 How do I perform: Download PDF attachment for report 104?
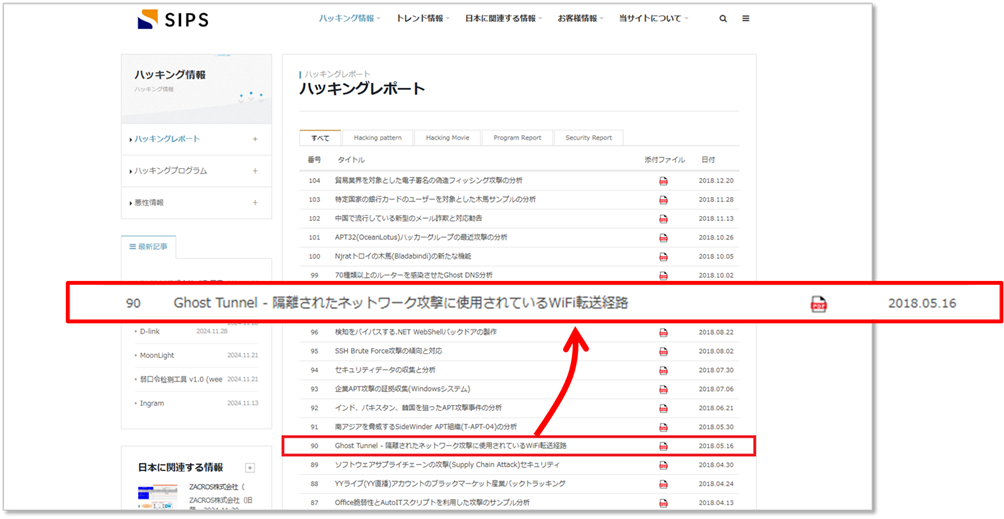click(x=663, y=181)
